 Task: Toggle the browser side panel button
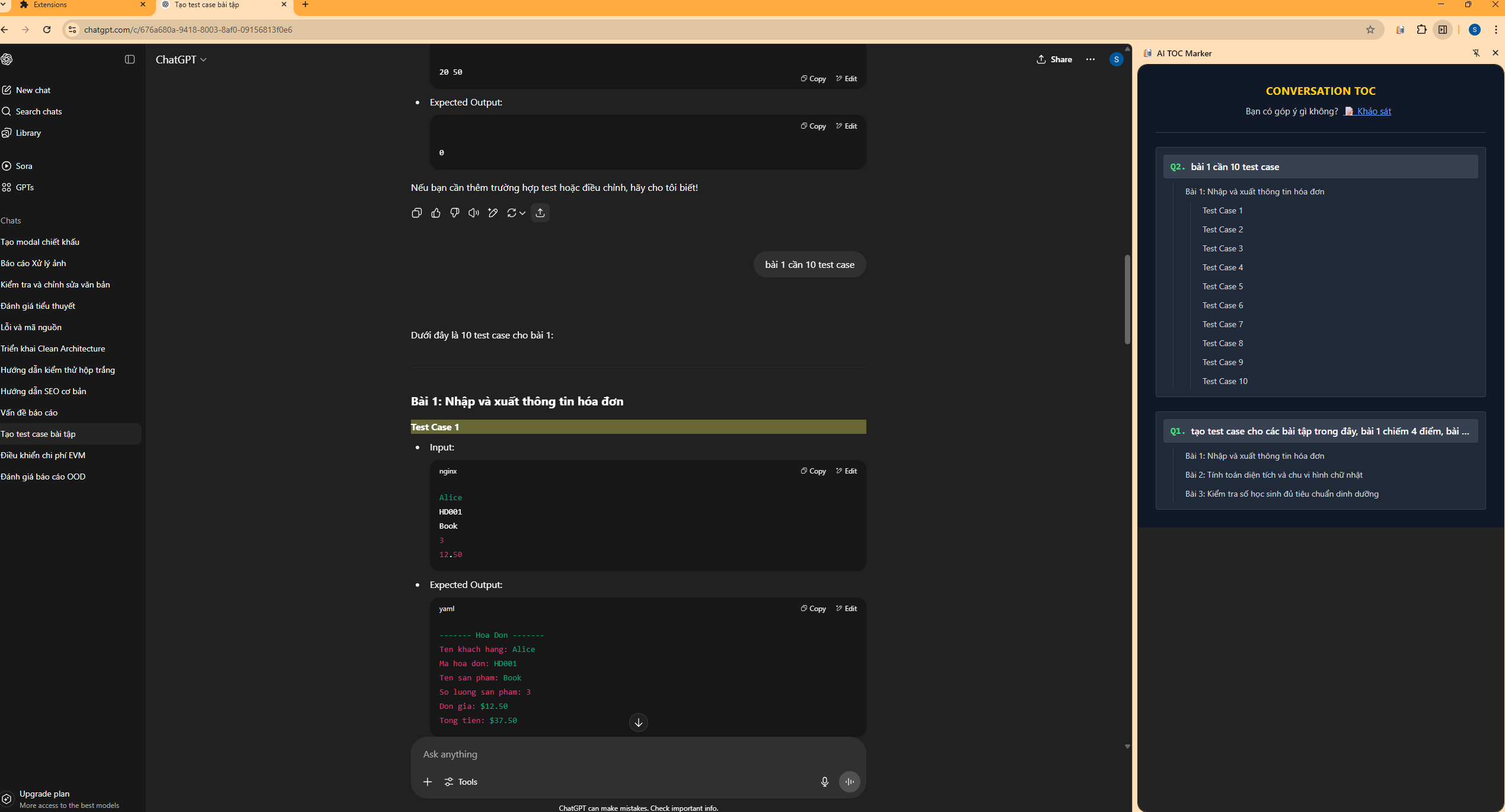tap(1443, 30)
